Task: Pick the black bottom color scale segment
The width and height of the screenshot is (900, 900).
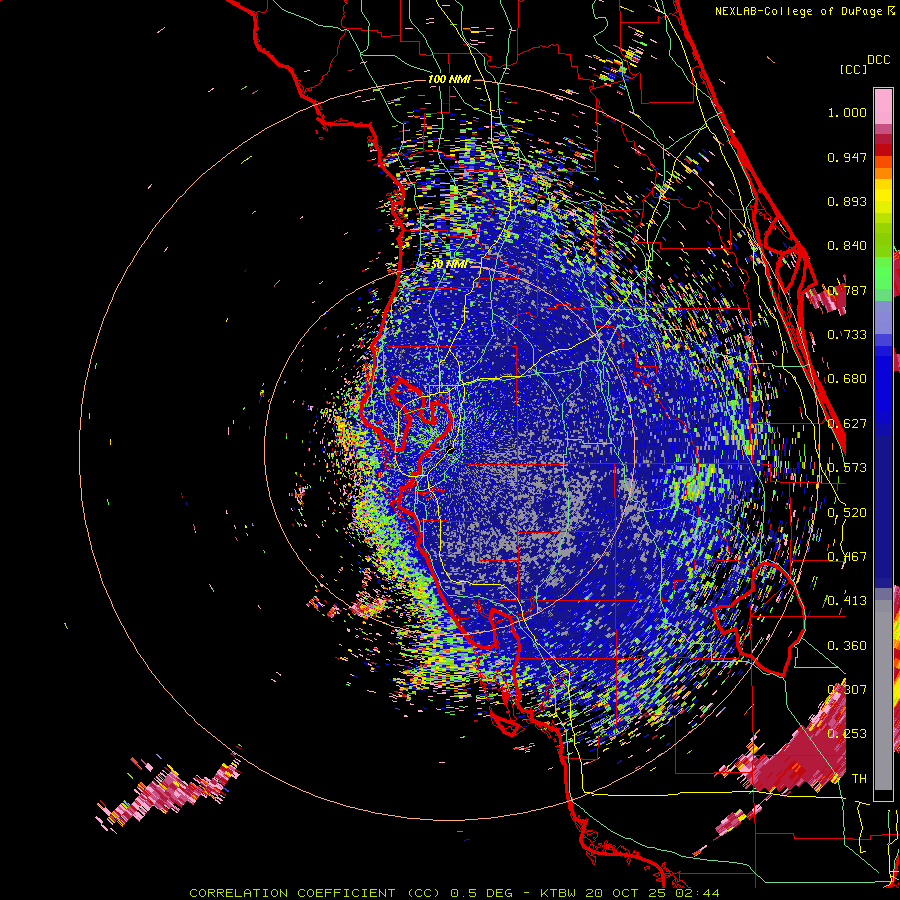Action: tap(883, 795)
